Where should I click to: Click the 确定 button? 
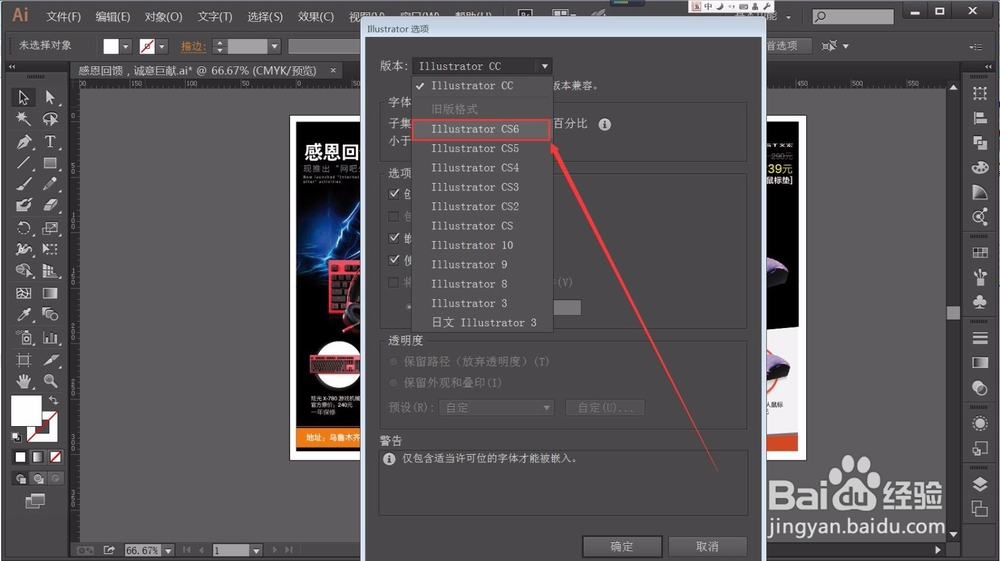pos(622,546)
